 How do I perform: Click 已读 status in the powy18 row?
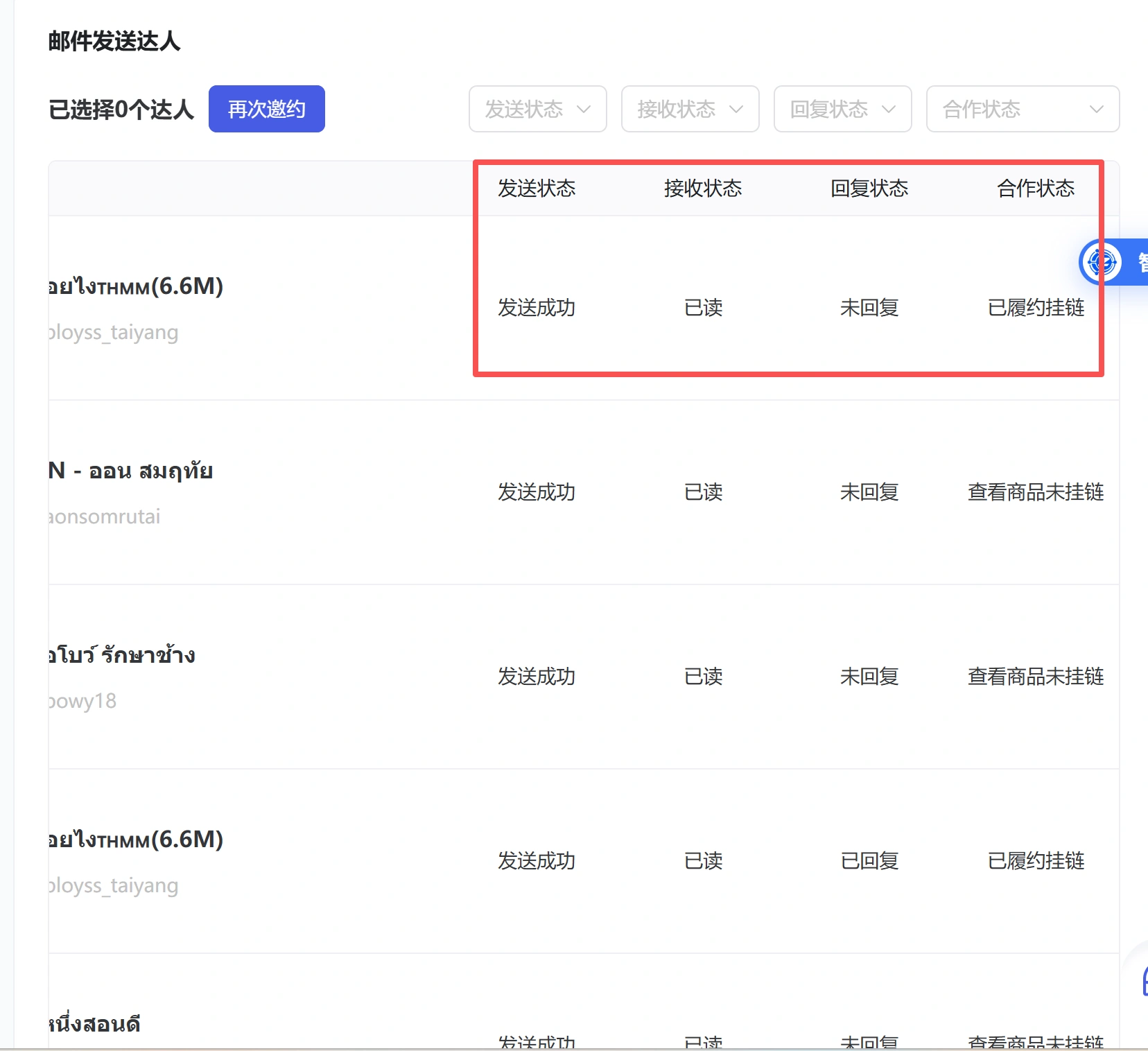point(703,677)
